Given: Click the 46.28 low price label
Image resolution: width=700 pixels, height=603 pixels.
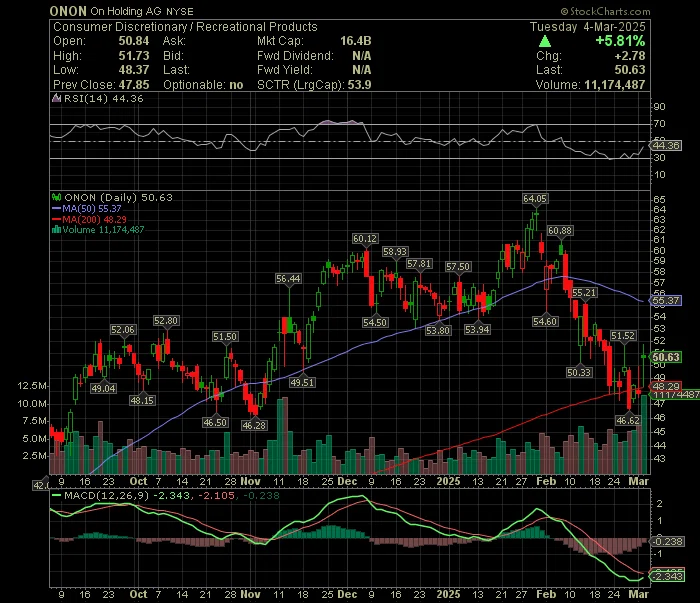Looking at the screenshot, I should click(254, 425).
